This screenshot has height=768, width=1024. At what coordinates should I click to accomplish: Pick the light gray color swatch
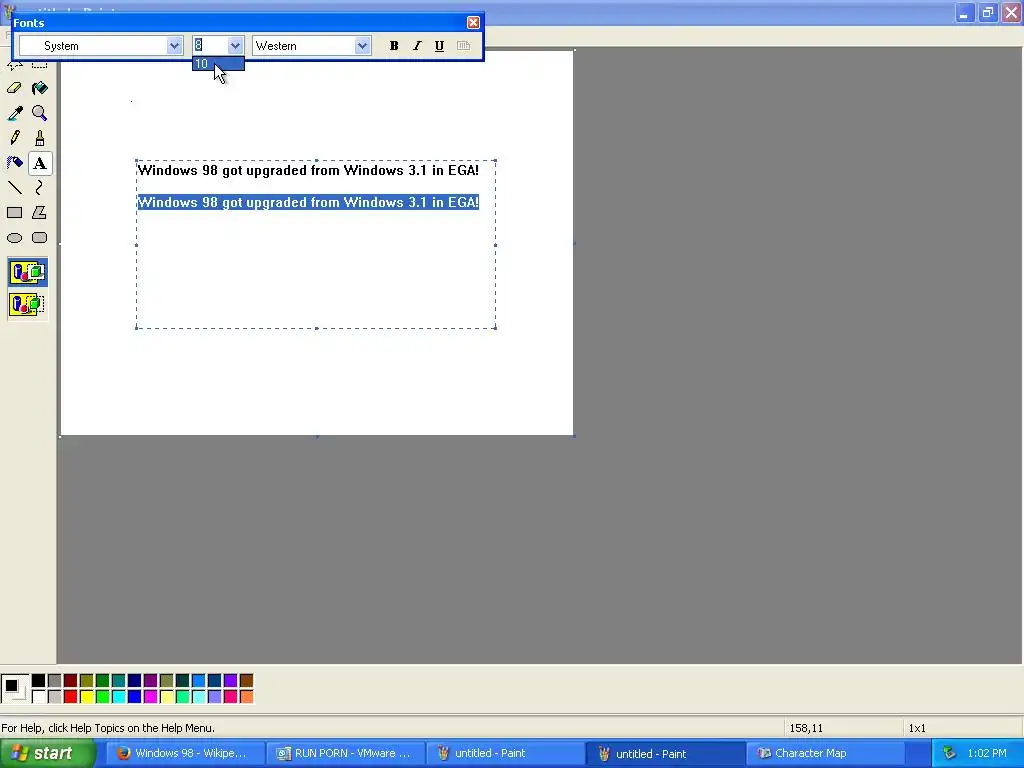(x=54, y=697)
